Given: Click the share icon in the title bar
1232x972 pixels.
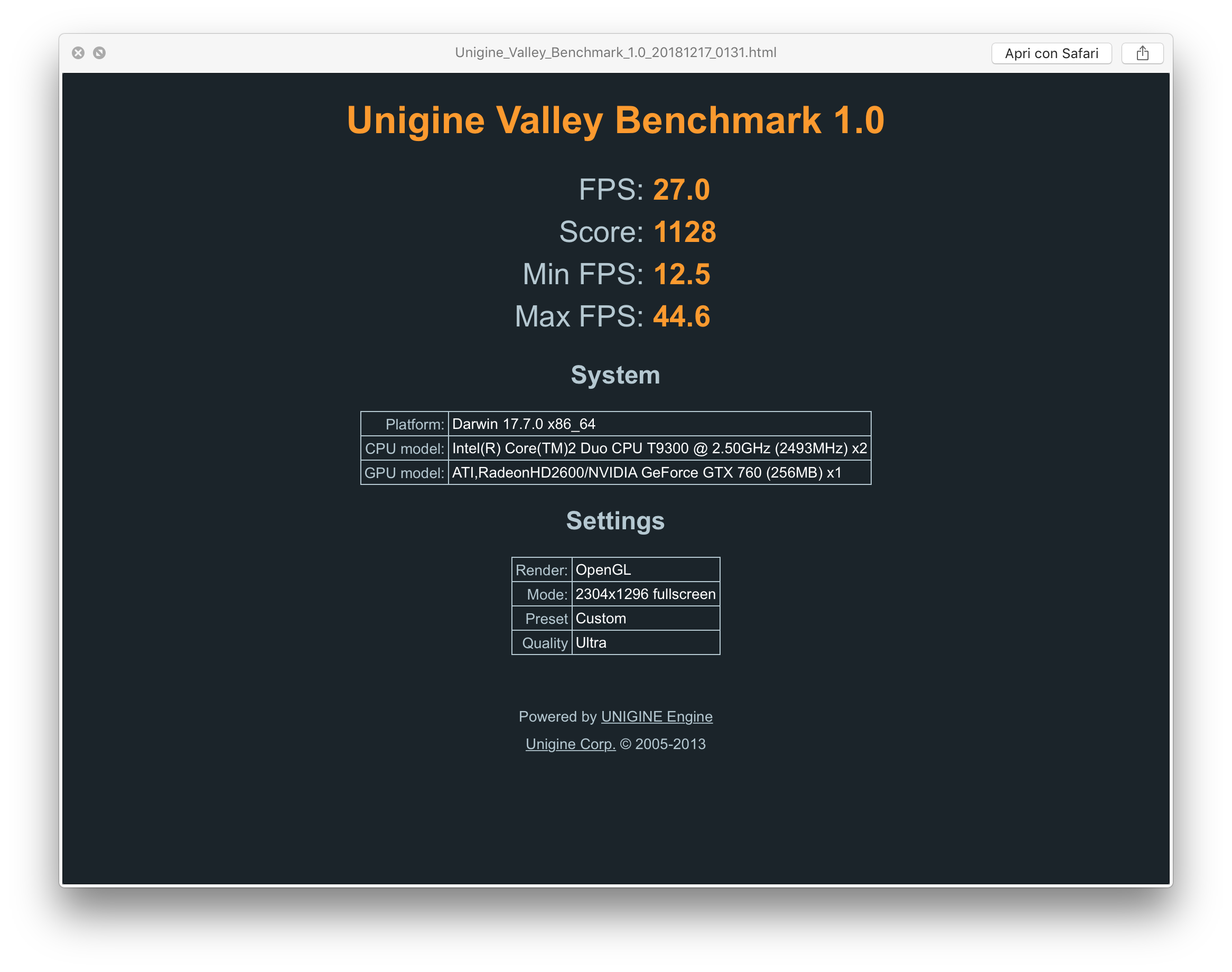Looking at the screenshot, I should click(1142, 53).
